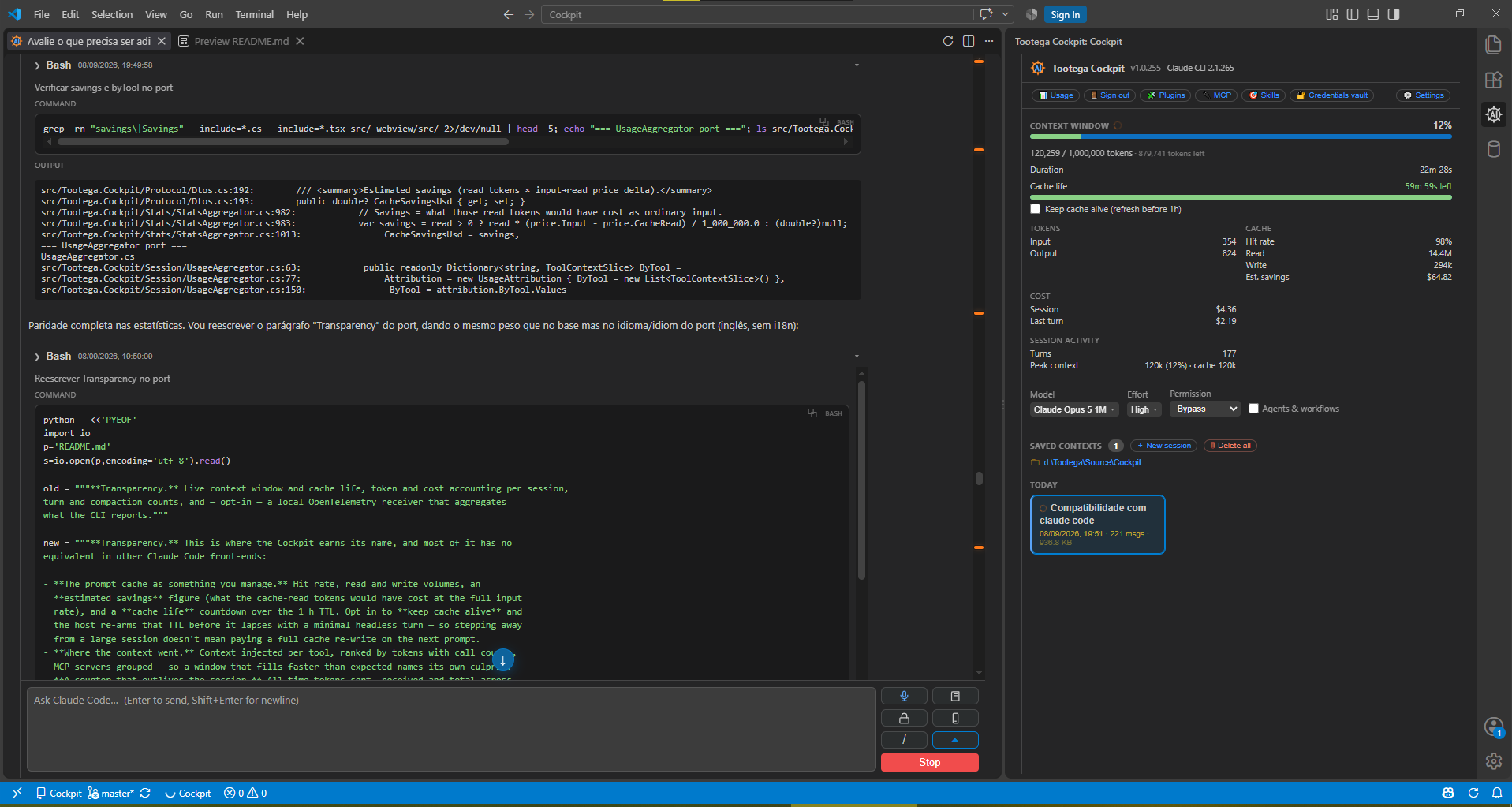
Task: Open the Claude Opus 5 1M model dropdown
Action: (x=1074, y=409)
